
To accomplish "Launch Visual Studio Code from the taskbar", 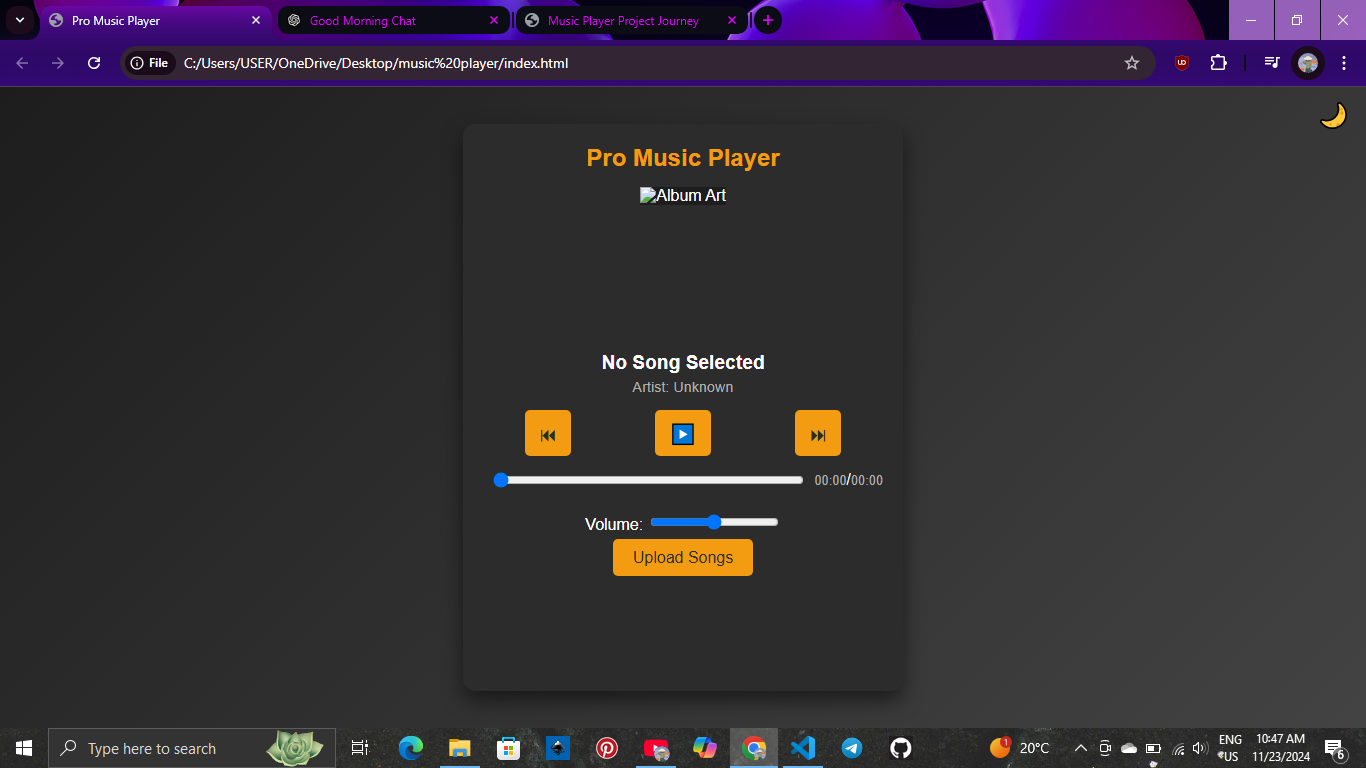I will click(802, 747).
